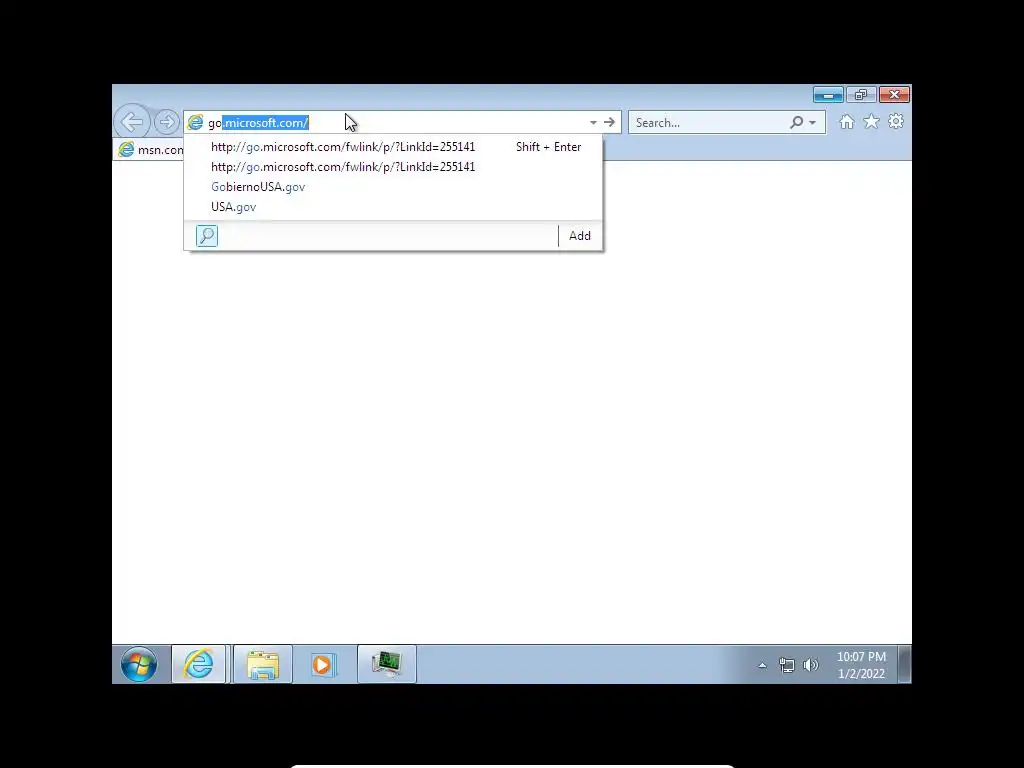The width and height of the screenshot is (1024, 768).
Task: Restore down the Internet Explorer window
Action: [861, 95]
